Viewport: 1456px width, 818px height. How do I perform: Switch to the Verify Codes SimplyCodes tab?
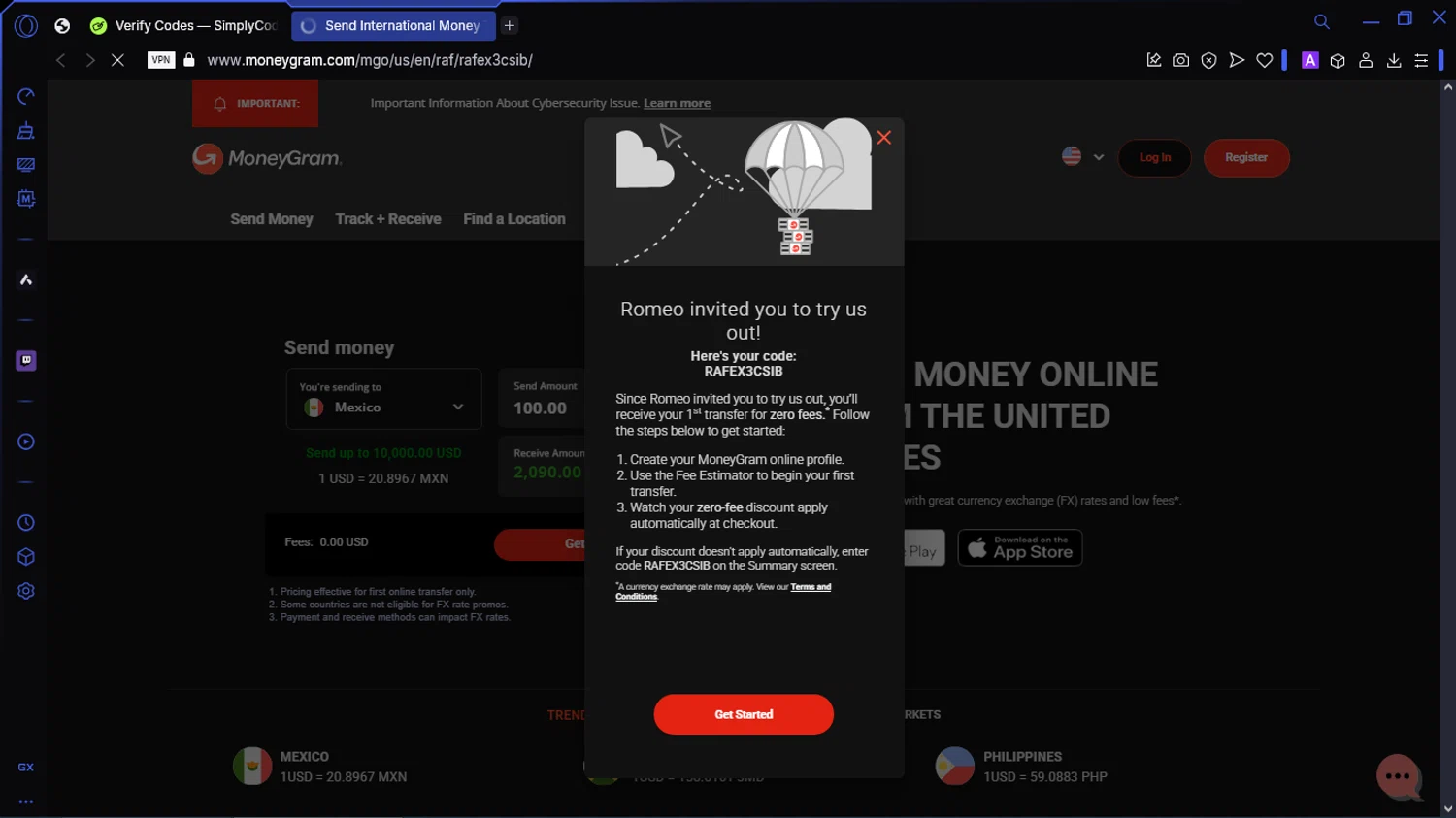click(184, 26)
